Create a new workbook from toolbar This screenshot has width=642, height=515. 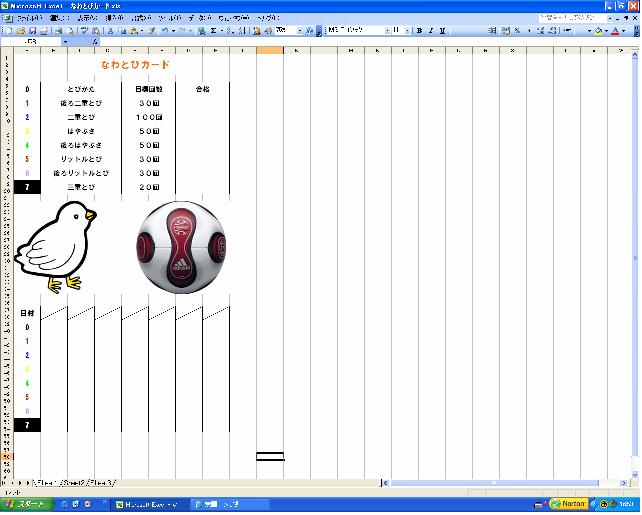point(8,31)
